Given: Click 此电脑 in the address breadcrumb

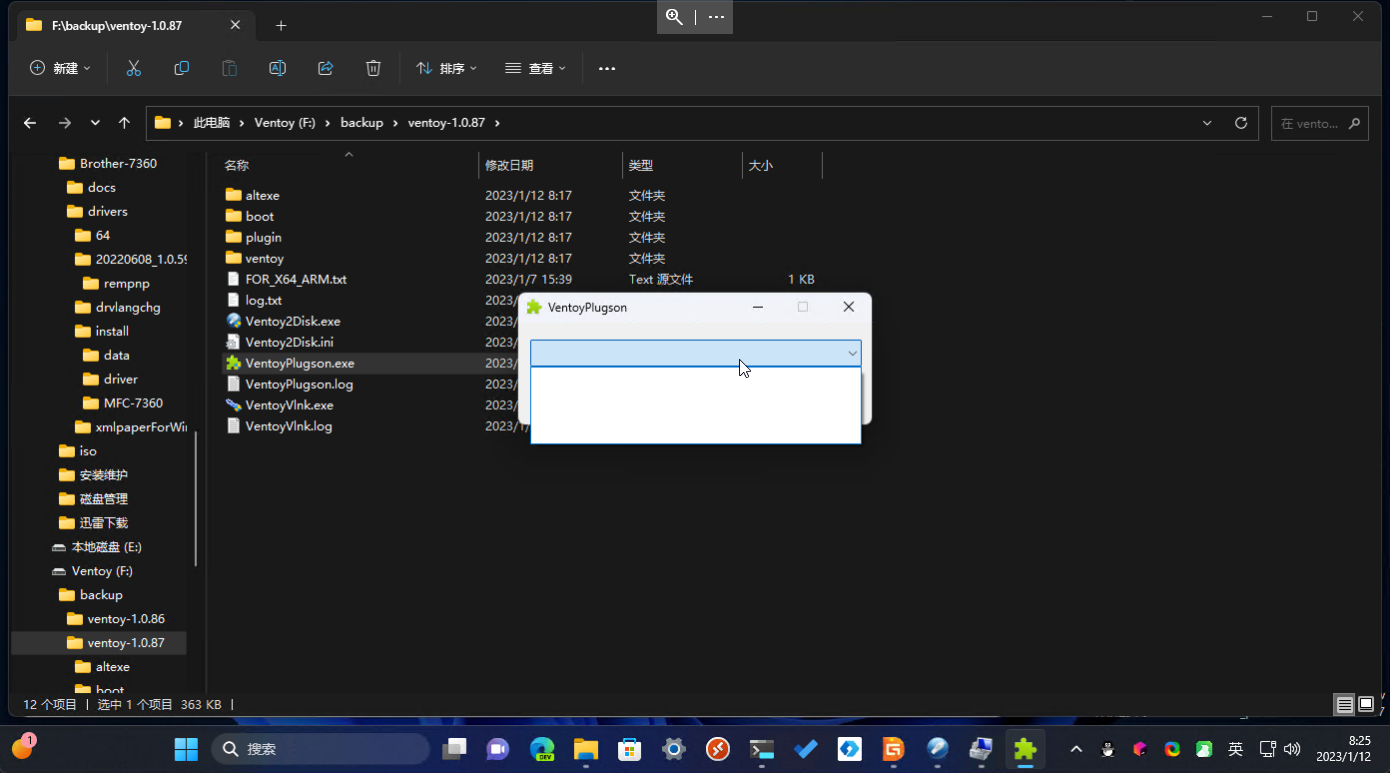Looking at the screenshot, I should click(211, 123).
